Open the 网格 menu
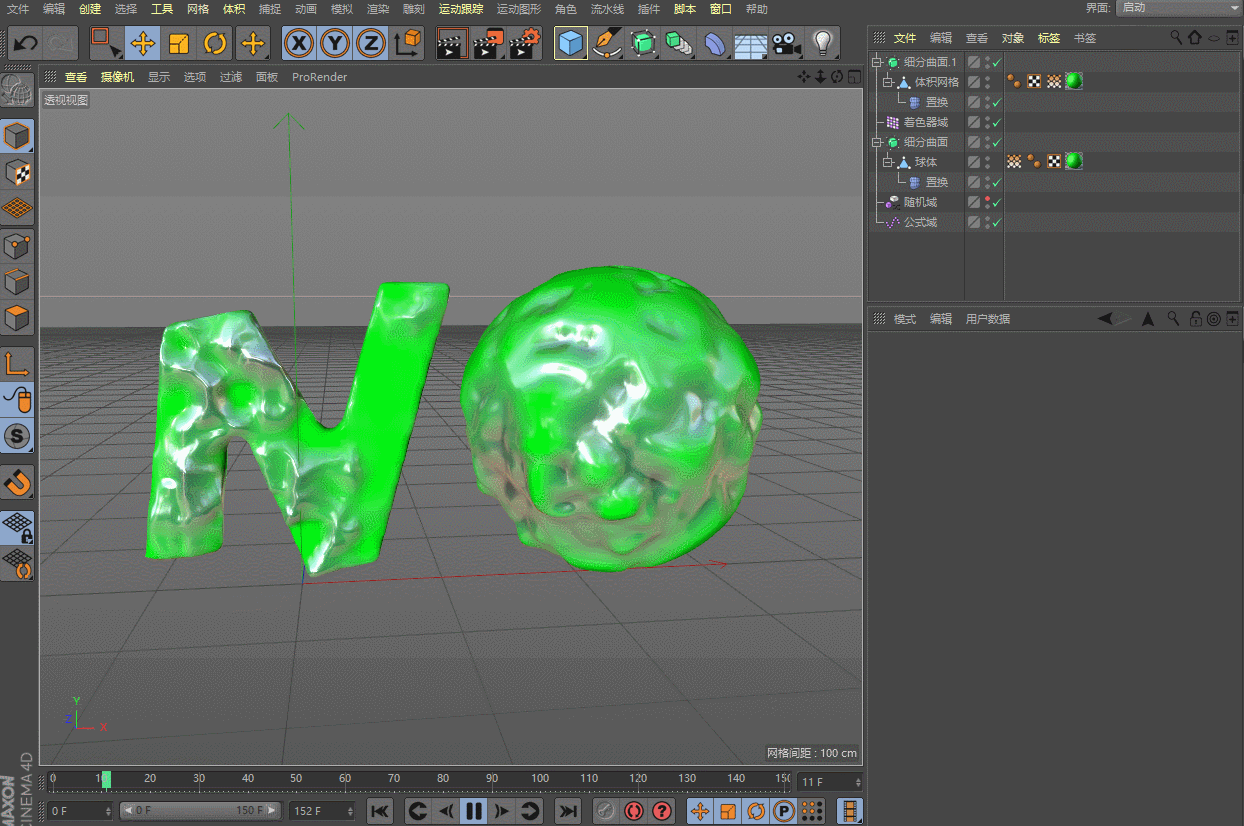 pyautogui.click(x=198, y=8)
